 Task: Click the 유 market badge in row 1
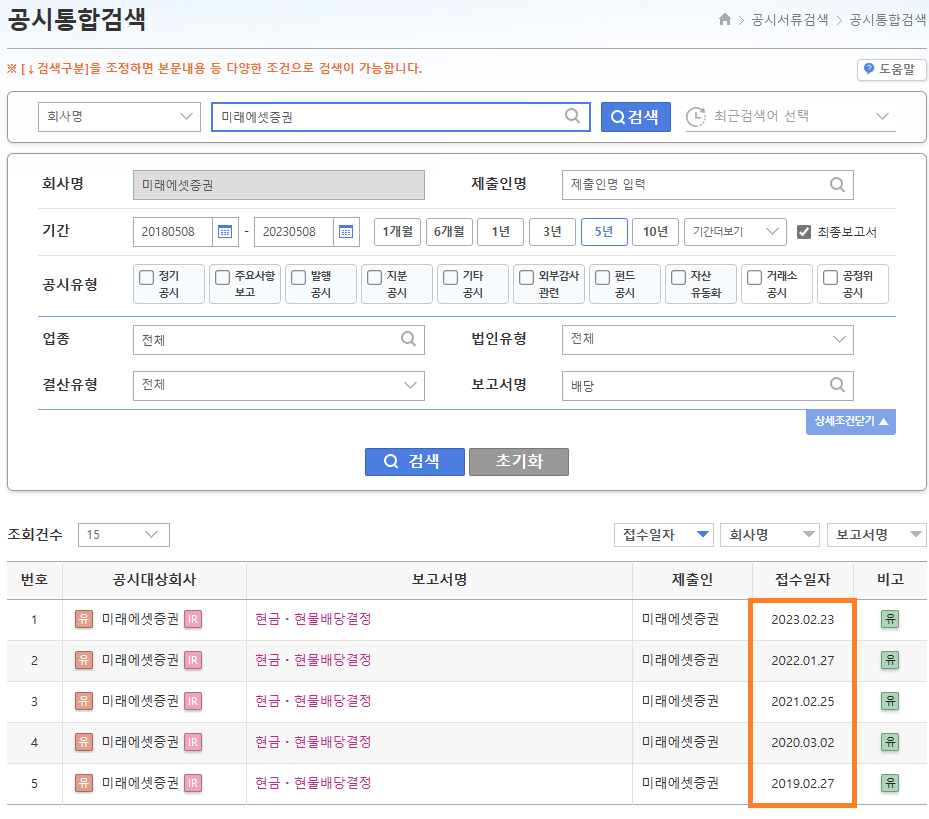[84, 619]
